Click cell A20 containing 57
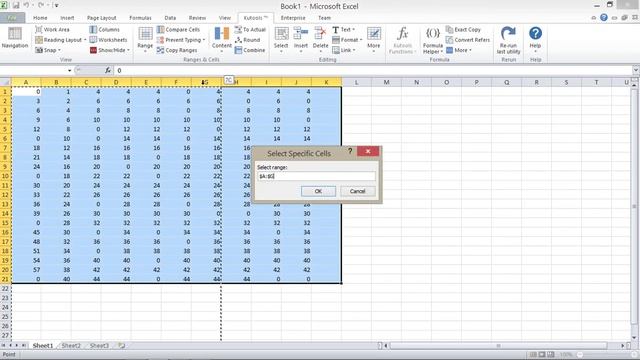The width and height of the screenshot is (640, 360). point(27,270)
